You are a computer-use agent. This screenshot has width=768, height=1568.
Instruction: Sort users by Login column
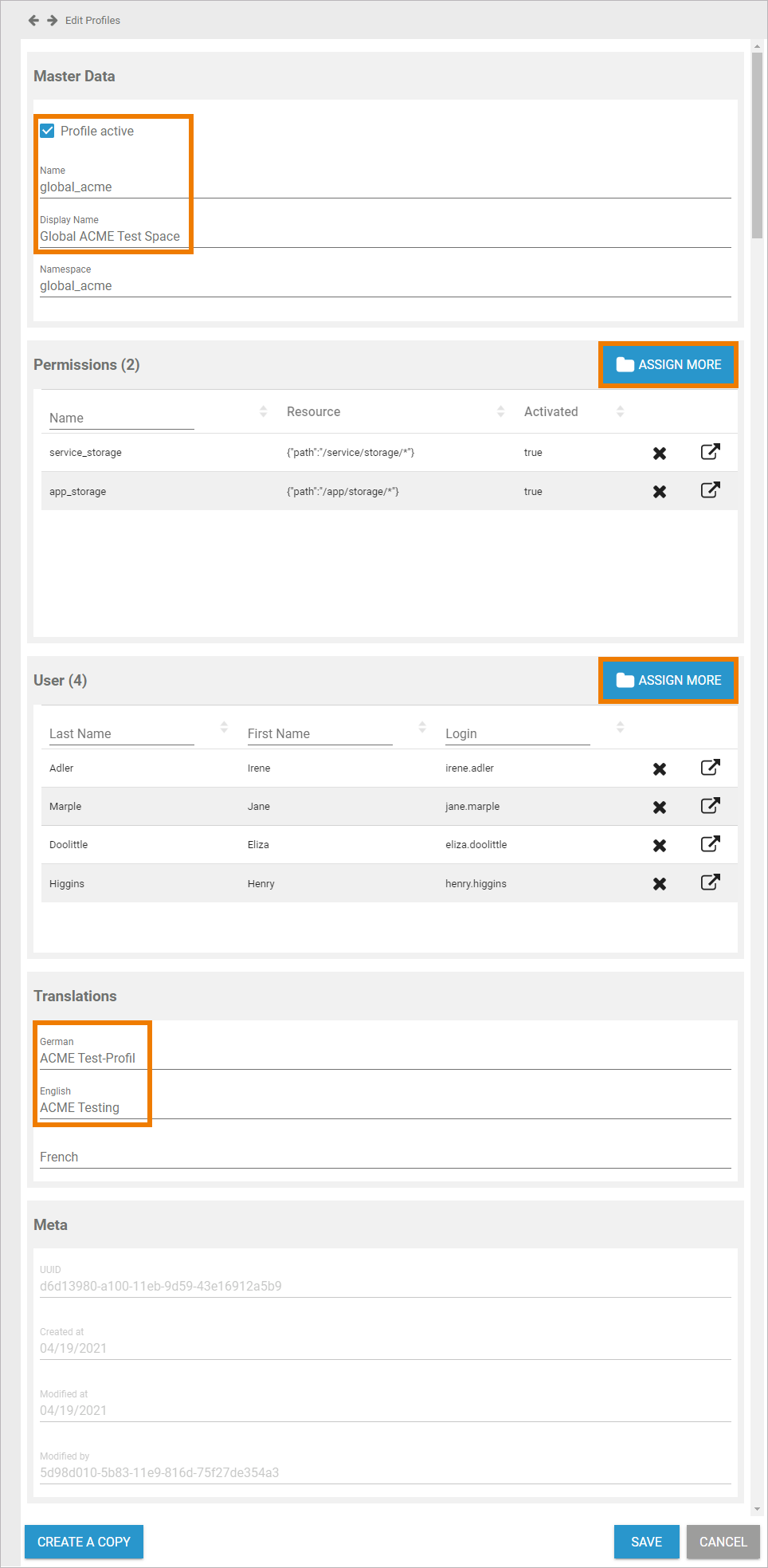620,727
